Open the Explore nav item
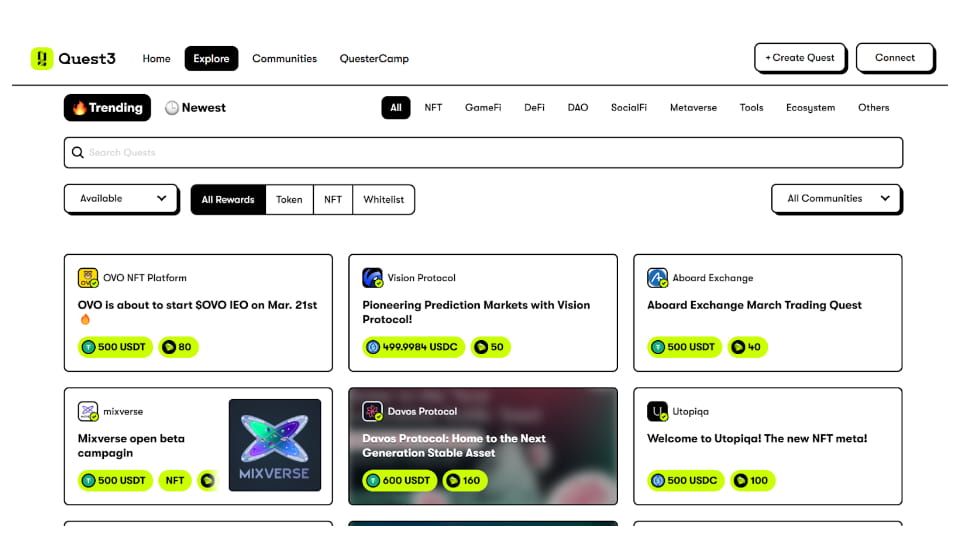This screenshot has height=539, width=953. pyautogui.click(x=211, y=58)
